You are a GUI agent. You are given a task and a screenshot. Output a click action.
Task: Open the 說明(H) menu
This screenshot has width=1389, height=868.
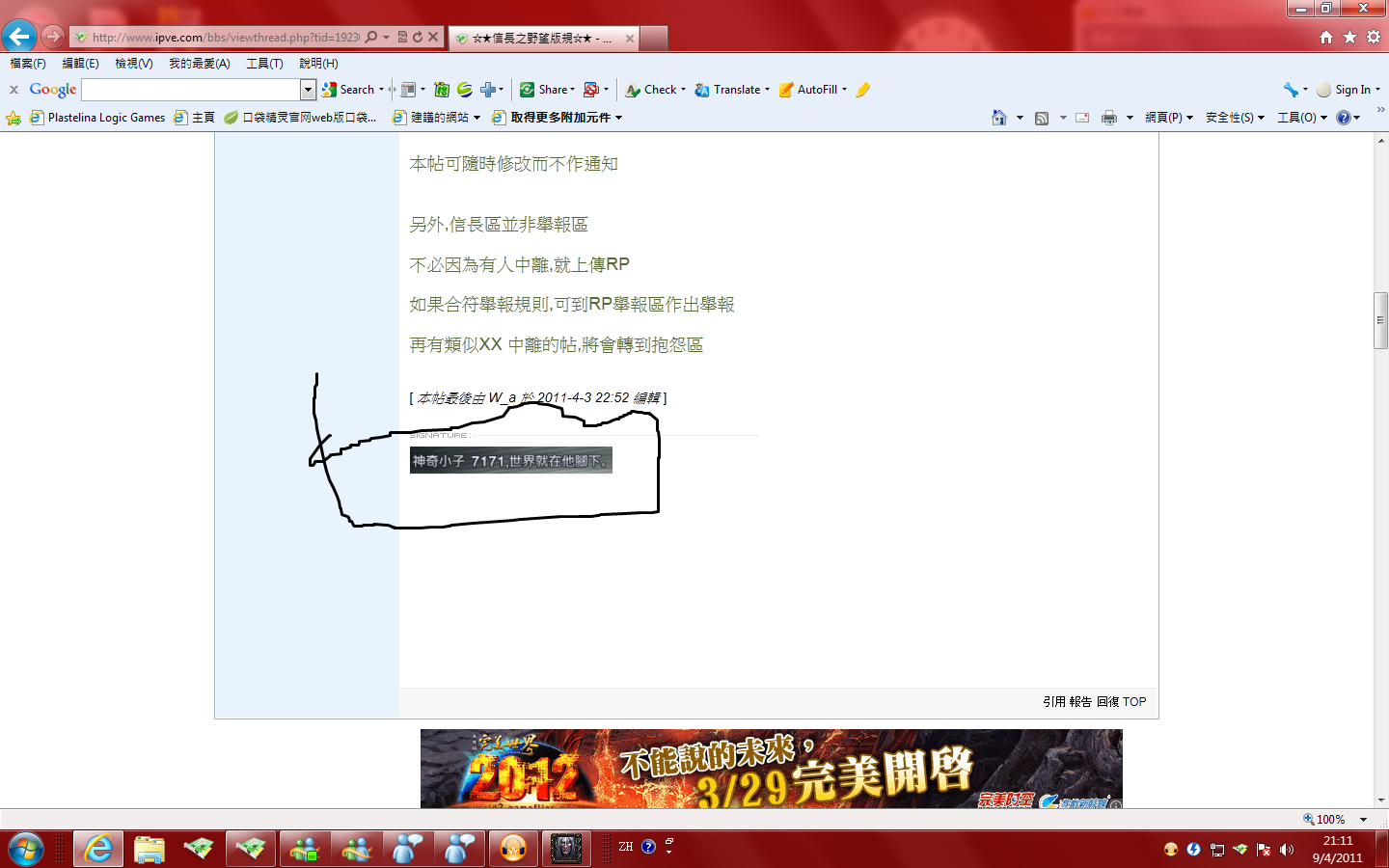point(318,64)
